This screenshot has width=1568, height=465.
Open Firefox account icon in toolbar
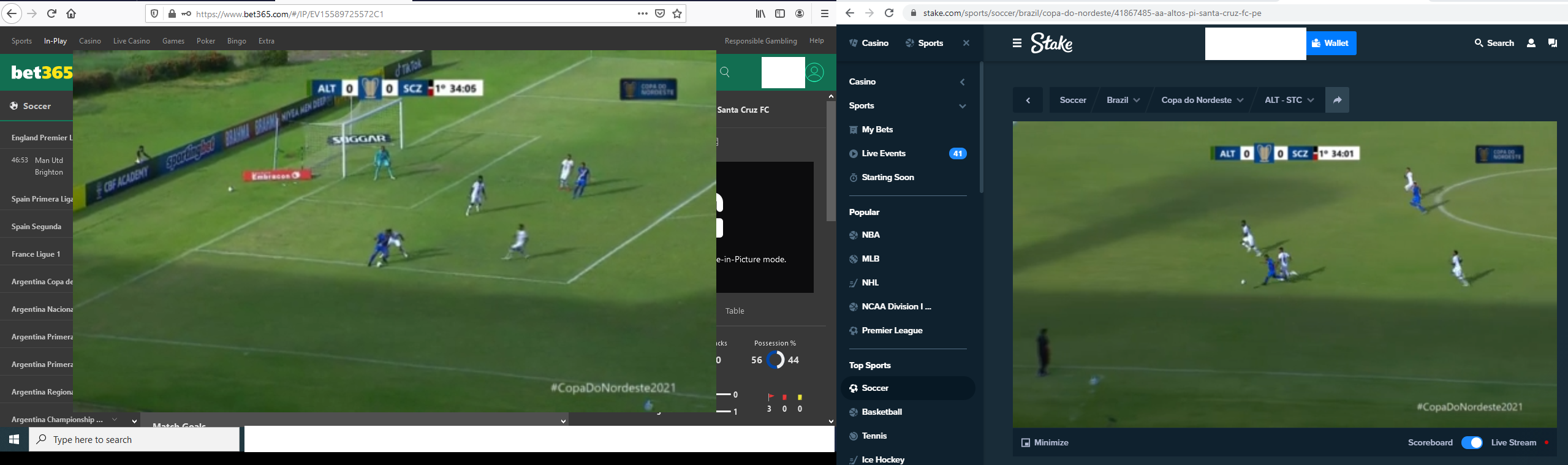pyautogui.click(x=800, y=13)
